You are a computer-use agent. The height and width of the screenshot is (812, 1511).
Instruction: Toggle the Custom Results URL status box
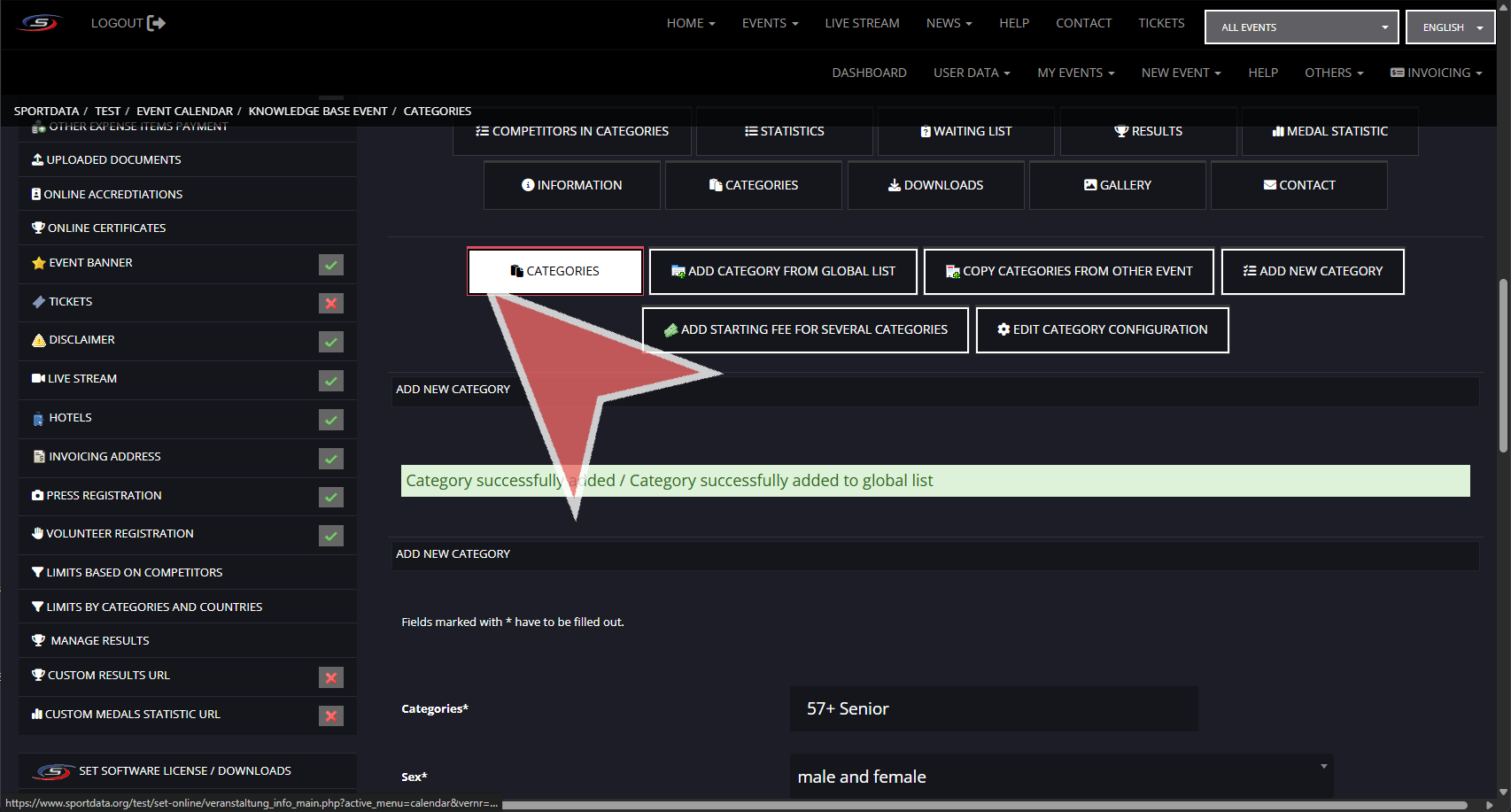[x=331, y=677]
